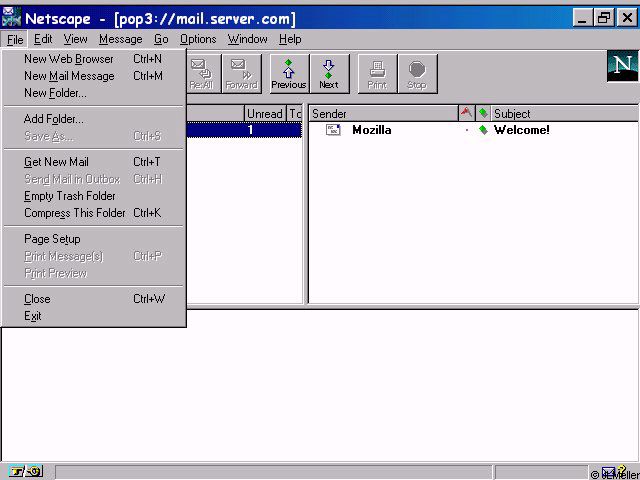
Task: Click the mail envelope icon in status bar
Action: 608,472
